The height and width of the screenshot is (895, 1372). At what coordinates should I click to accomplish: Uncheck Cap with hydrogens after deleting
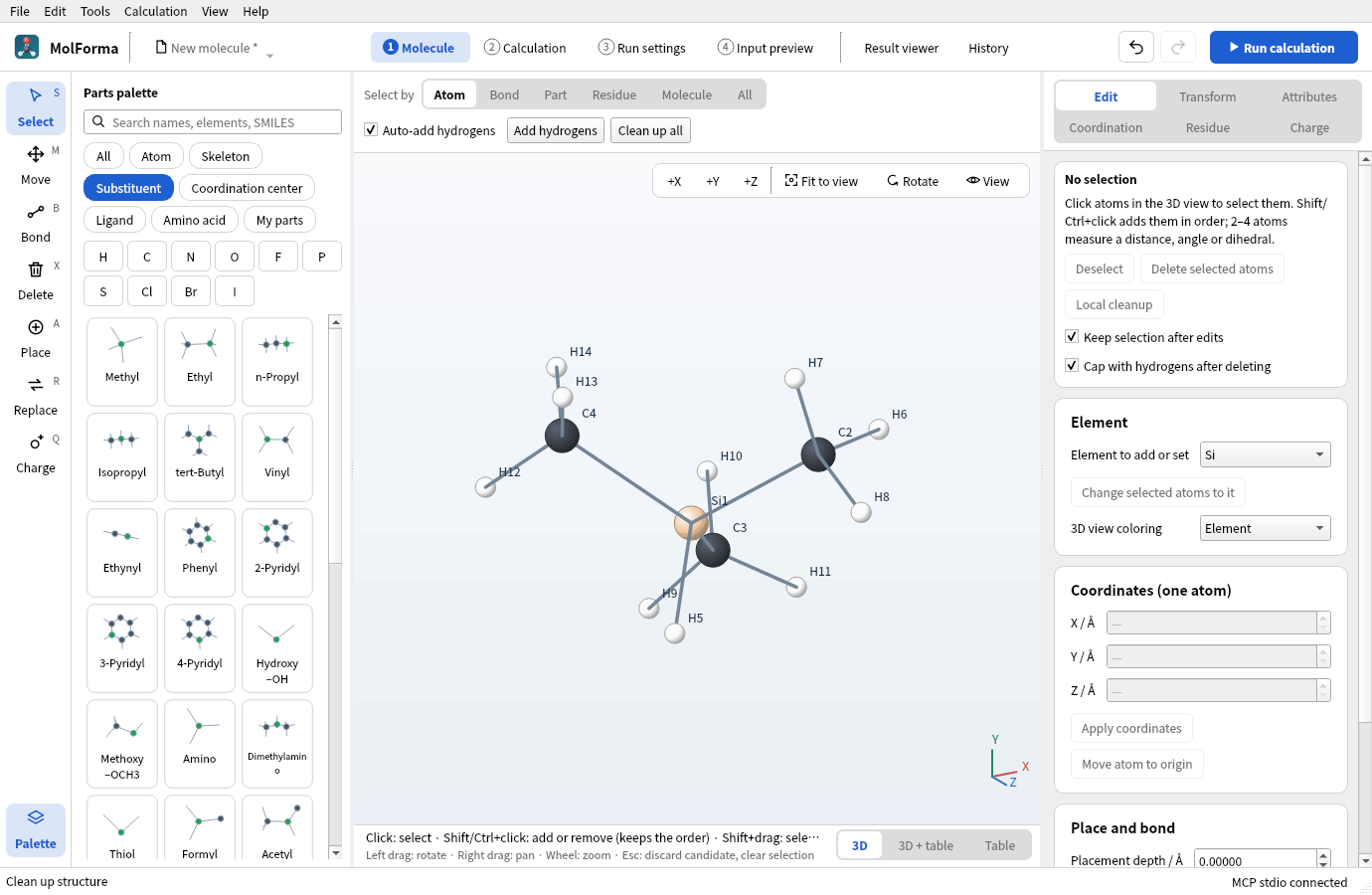point(1072,366)
